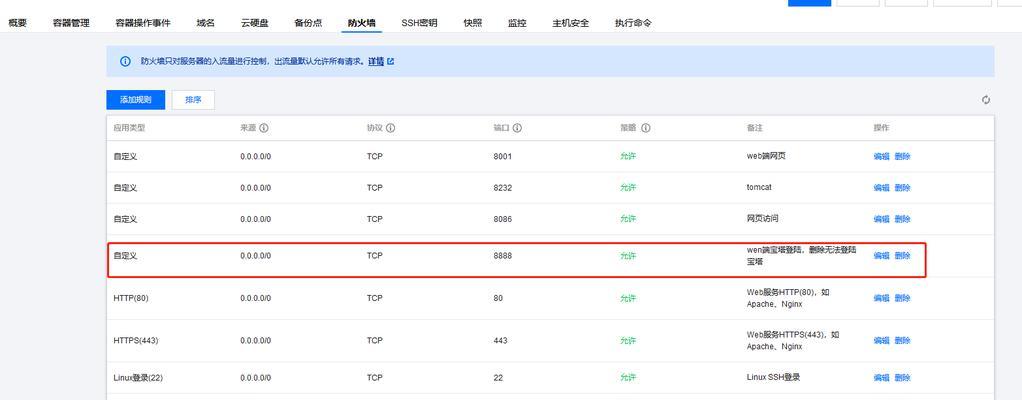This screenshot has width=1022, height=400.
Task: Click the 操作 column header
Action: (881, 128)
